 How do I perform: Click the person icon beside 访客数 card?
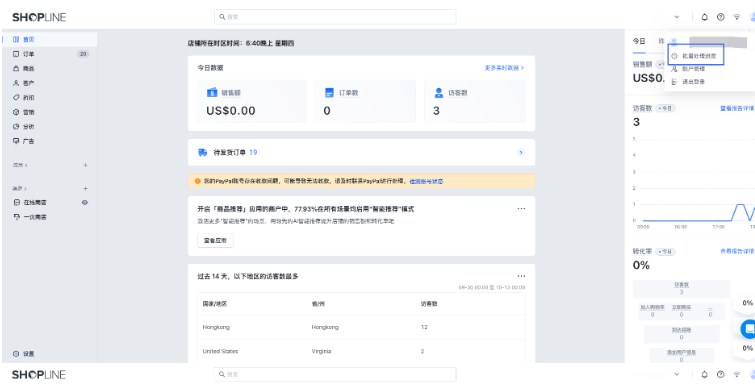[x=439, y=92]
